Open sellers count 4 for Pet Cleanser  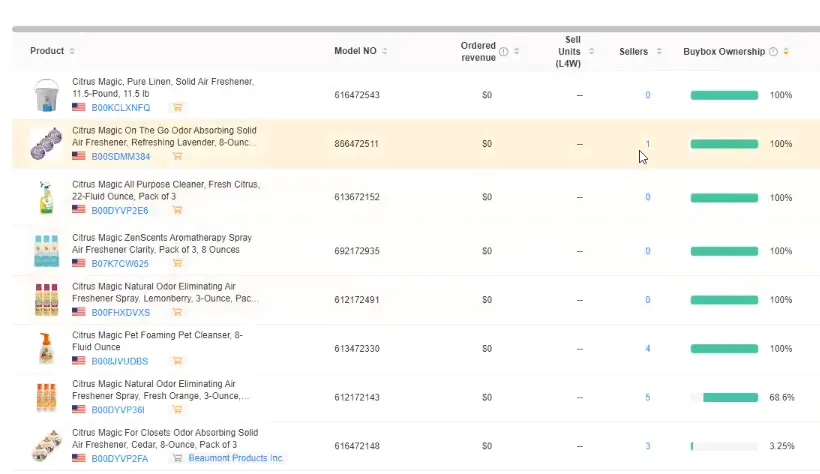click(647, 349)
